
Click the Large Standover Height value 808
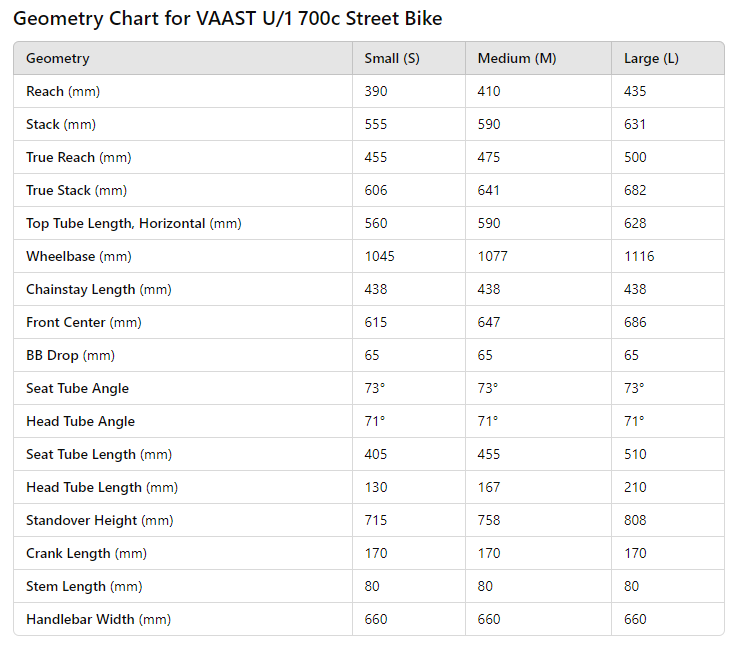click(x=635, y=520)
